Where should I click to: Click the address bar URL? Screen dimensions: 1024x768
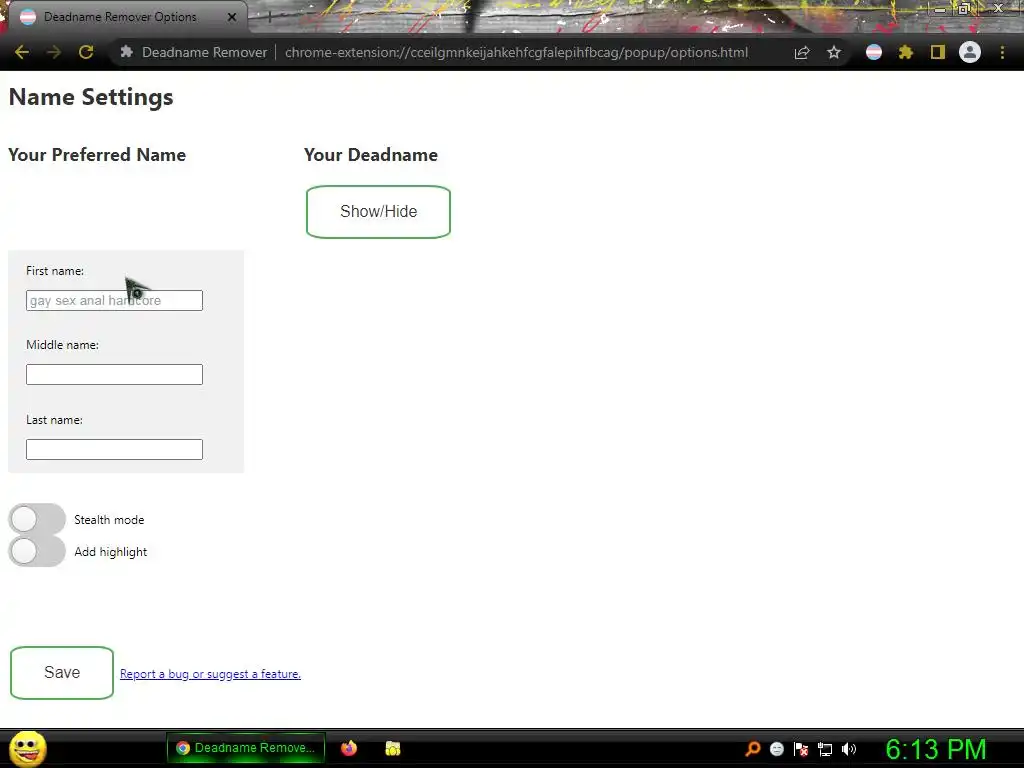tap(516, 52)
